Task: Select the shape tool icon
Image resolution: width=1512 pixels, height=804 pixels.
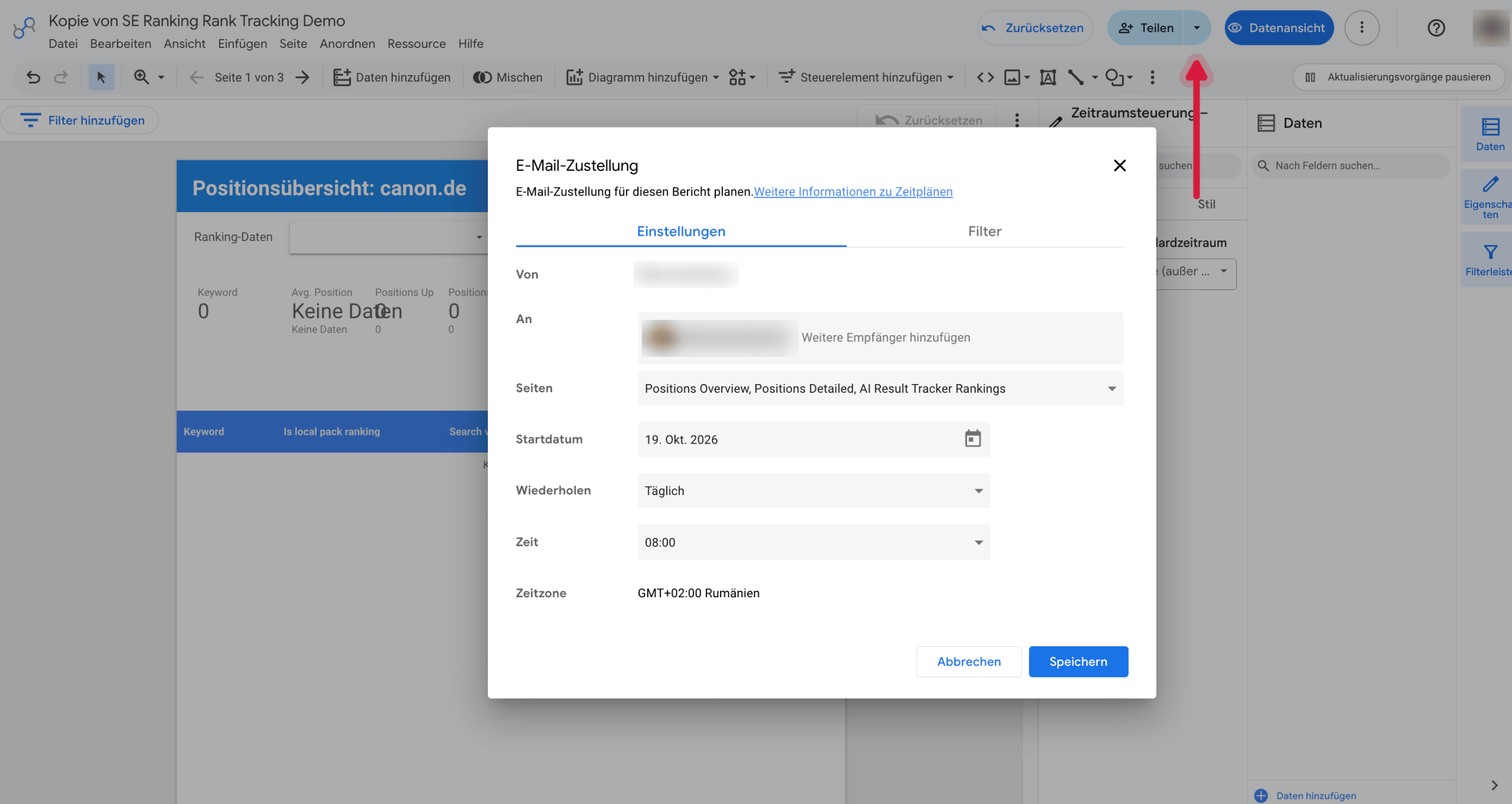Action: coord(1115,77)
